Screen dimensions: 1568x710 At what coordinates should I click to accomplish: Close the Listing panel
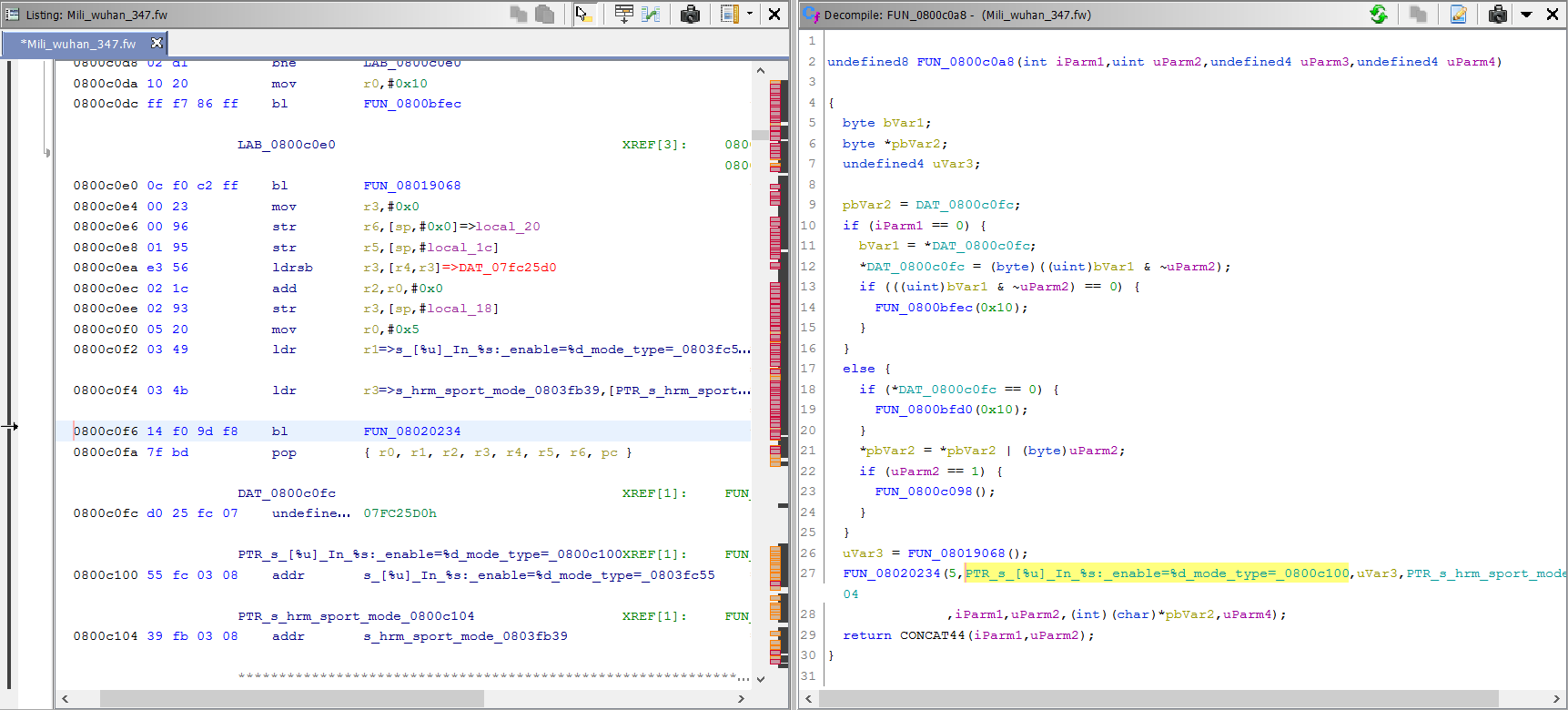click(x=774, y=14)
